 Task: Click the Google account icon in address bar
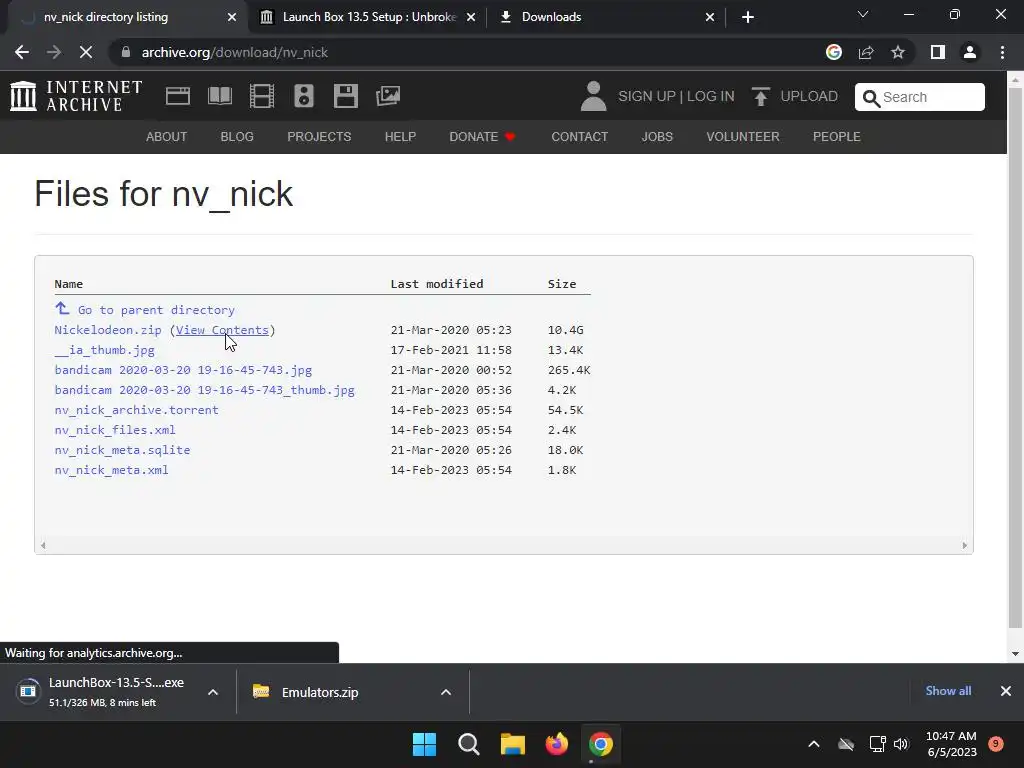click(x=834, y=52)
